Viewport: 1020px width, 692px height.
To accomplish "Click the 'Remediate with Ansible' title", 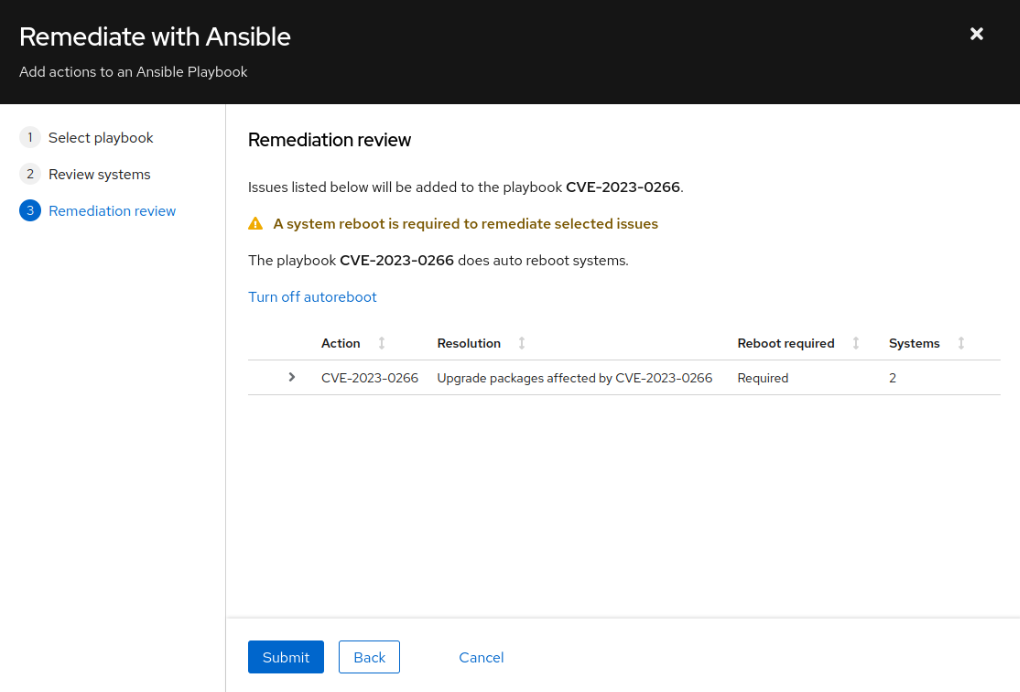I will (155, 36).
